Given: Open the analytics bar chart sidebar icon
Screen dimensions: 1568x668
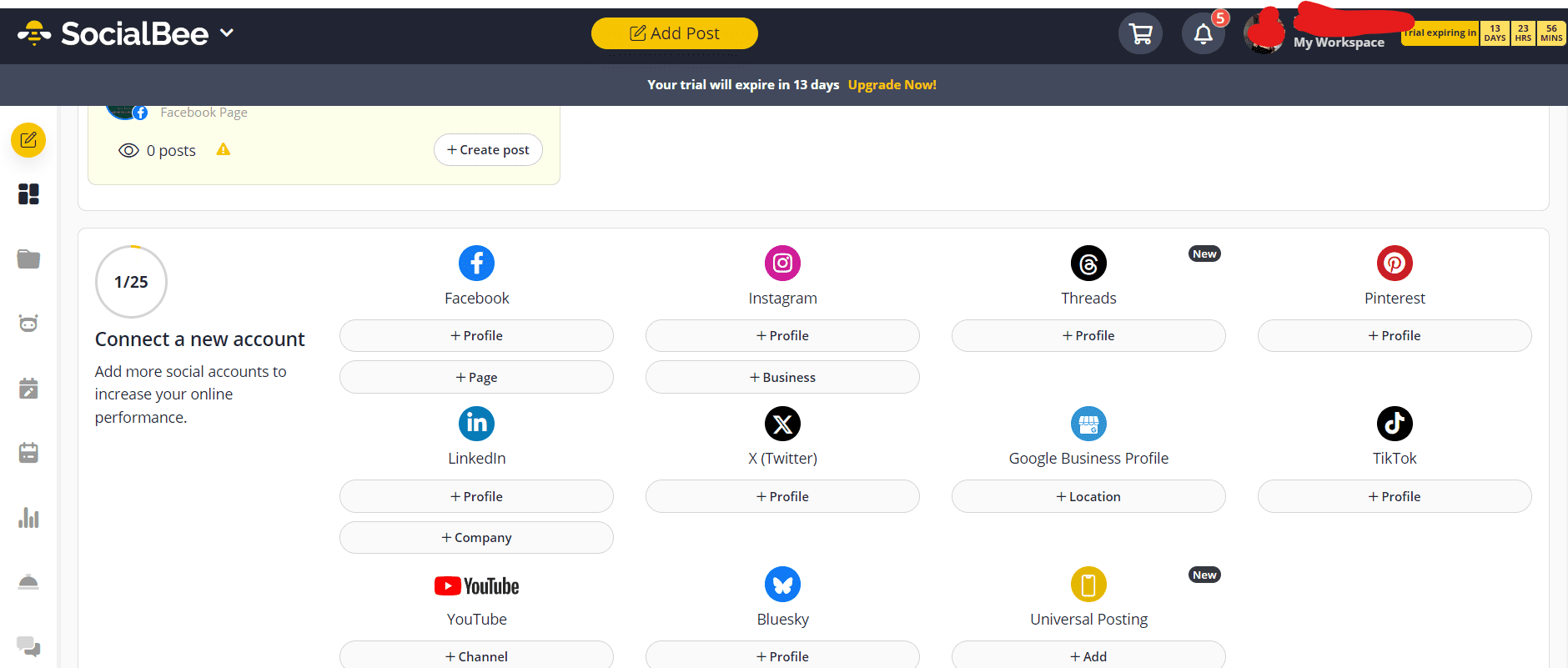Looking at the screenshot, I should click(28, 518).
